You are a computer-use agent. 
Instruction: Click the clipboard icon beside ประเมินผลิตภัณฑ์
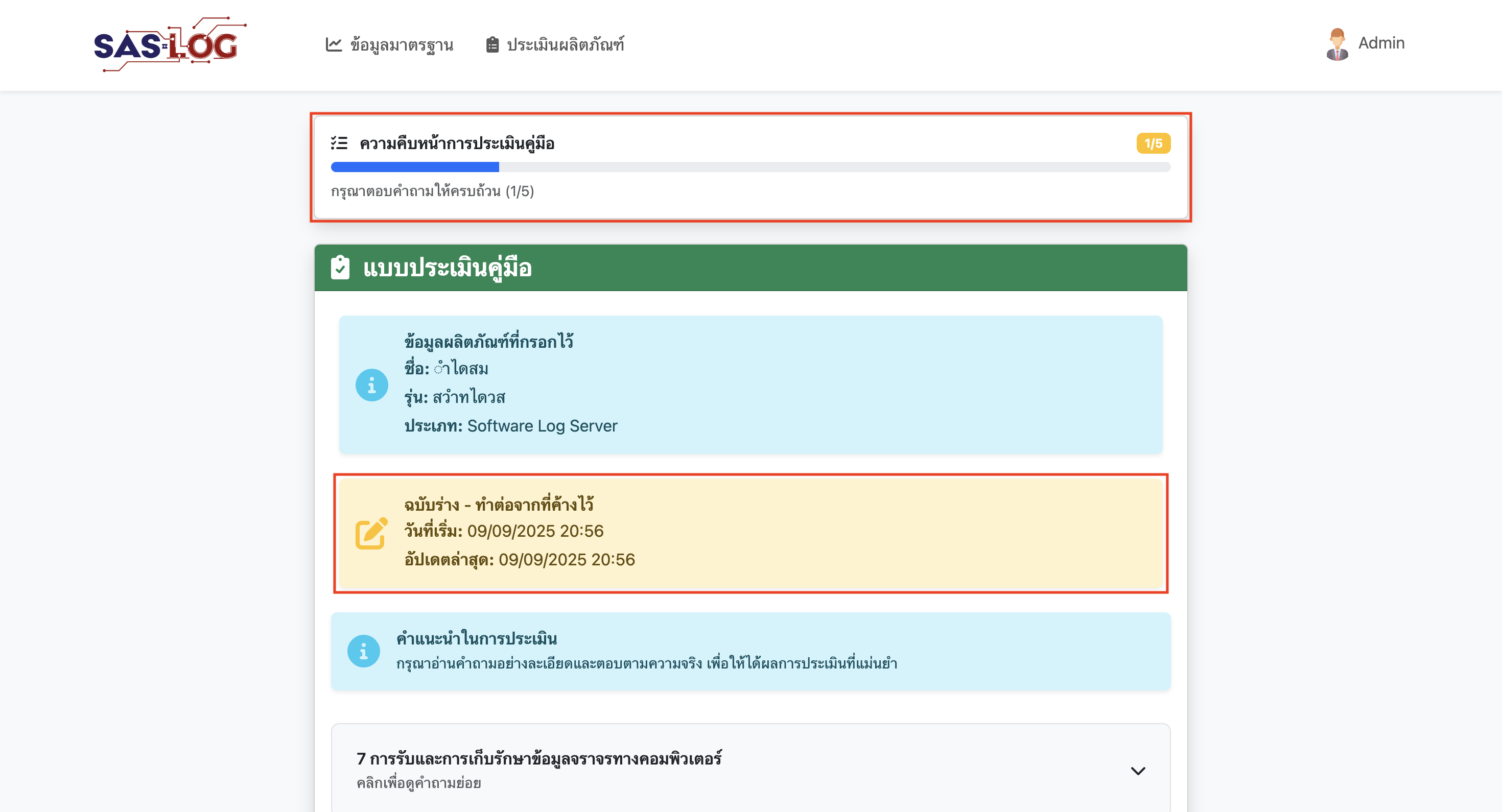(x=492, y=45)
